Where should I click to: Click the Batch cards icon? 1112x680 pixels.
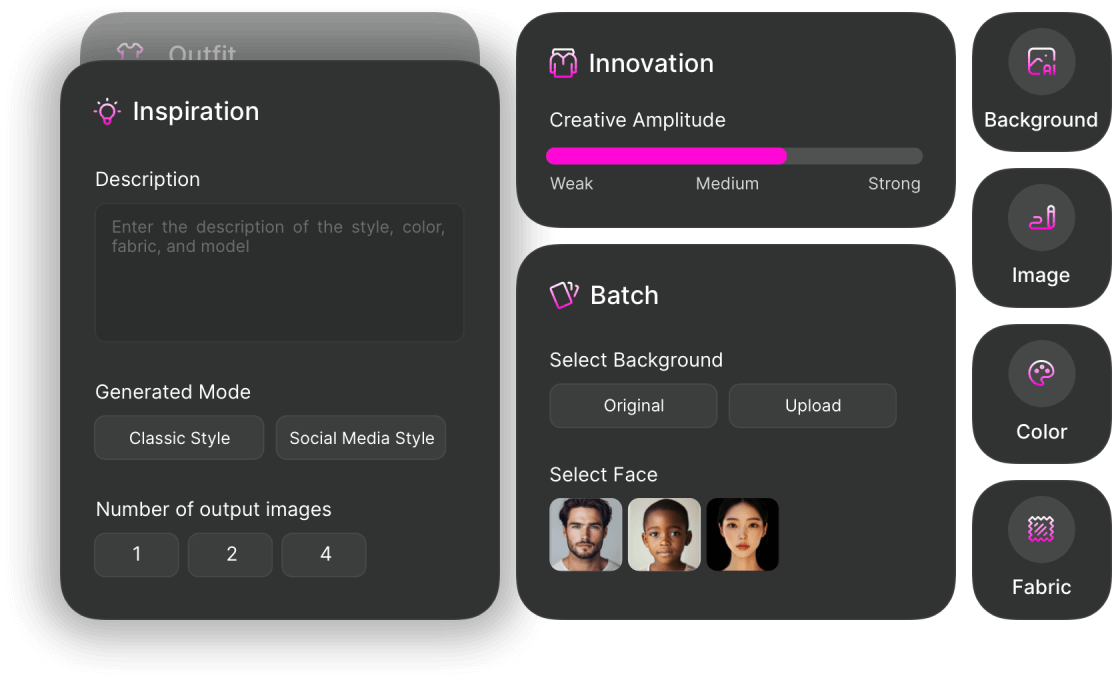pos(564,295)
